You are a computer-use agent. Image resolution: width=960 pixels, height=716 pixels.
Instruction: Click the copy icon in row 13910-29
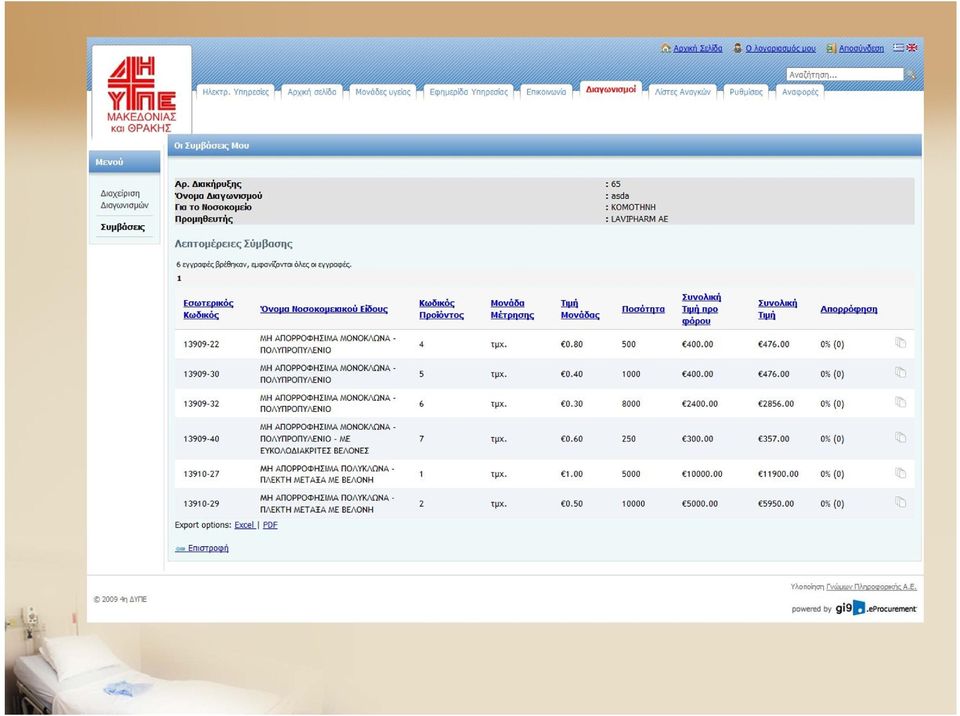pyautogui.click(x=900, y=502)
